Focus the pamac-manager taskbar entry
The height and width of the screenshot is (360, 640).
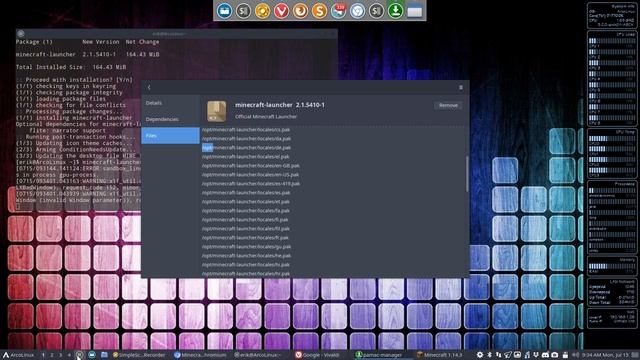tap(378, 355)
